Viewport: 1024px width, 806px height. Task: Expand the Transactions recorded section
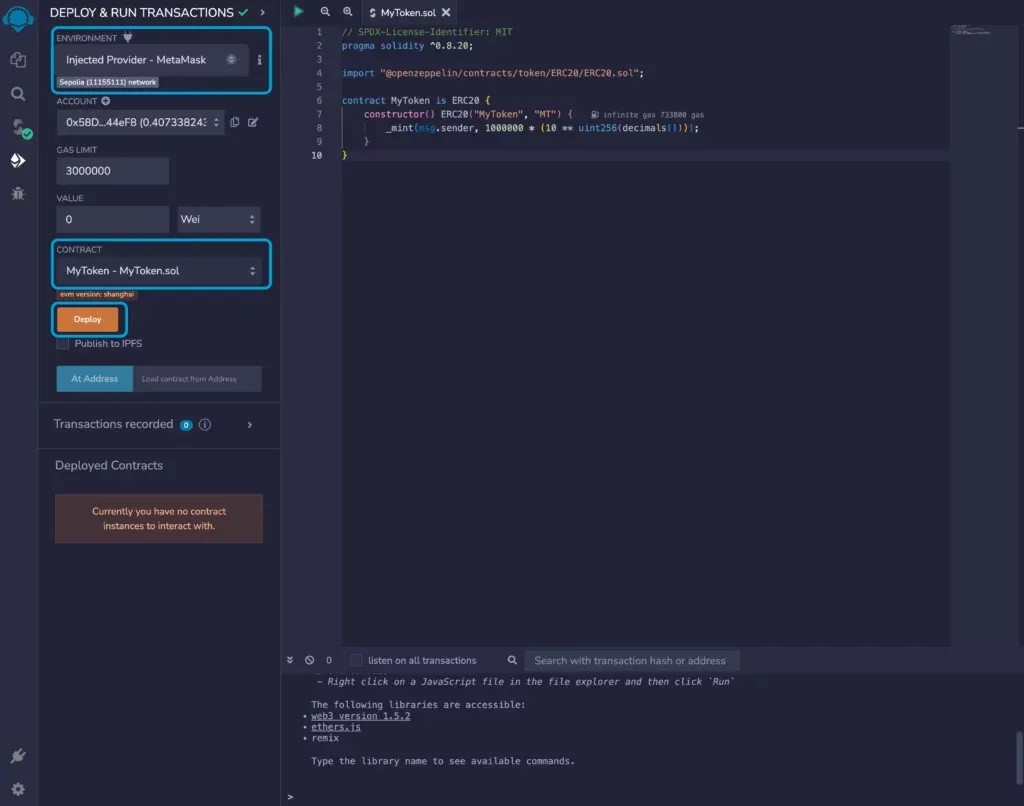coord(249,425)
